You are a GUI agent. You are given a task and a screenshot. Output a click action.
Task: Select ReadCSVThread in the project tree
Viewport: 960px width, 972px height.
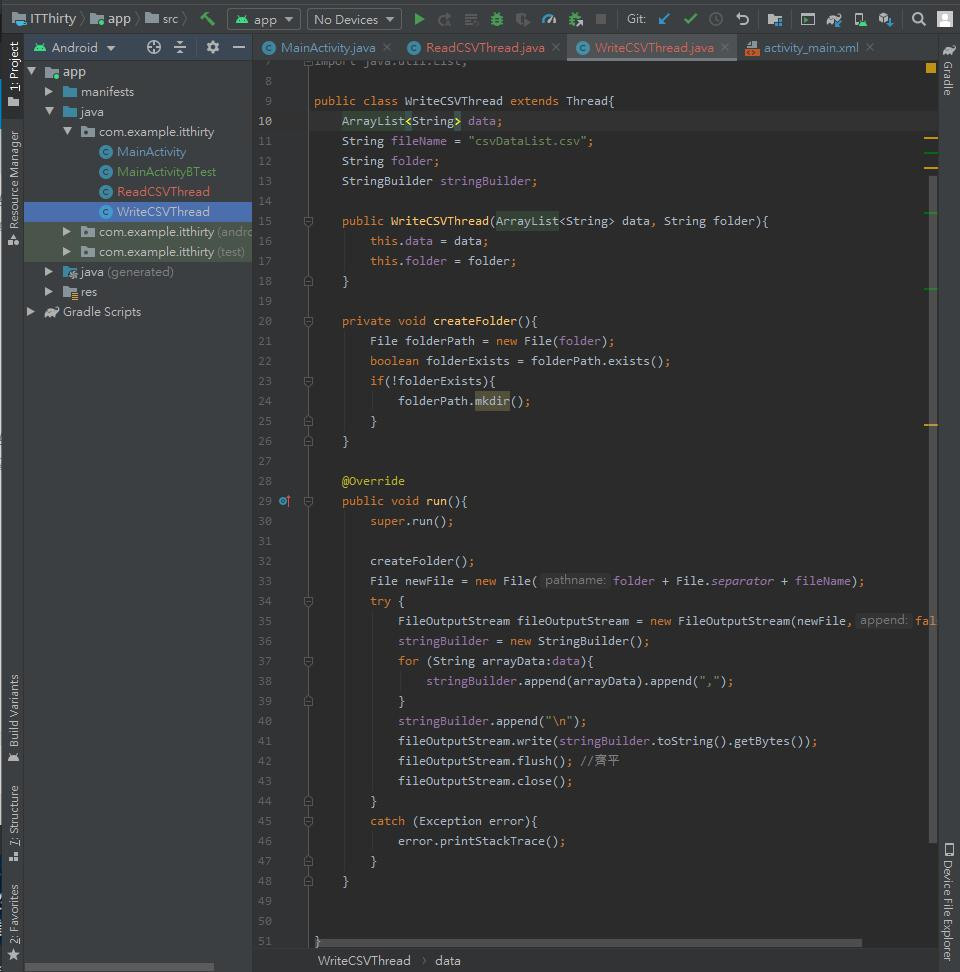click(163, 192)
